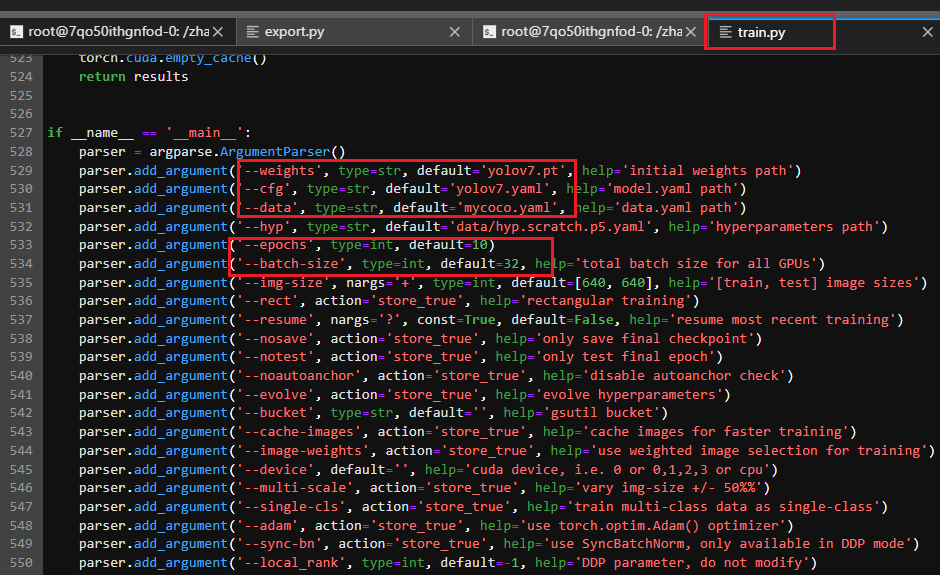Click '--adam' argument string

pos(268,525)
